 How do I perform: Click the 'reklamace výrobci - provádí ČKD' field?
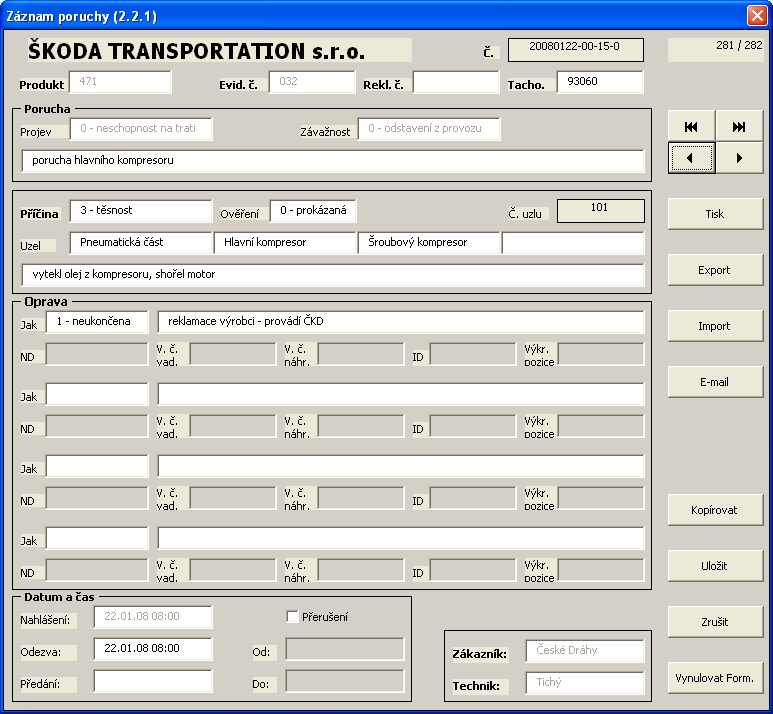pyautogui.click(x=401, y=322)
